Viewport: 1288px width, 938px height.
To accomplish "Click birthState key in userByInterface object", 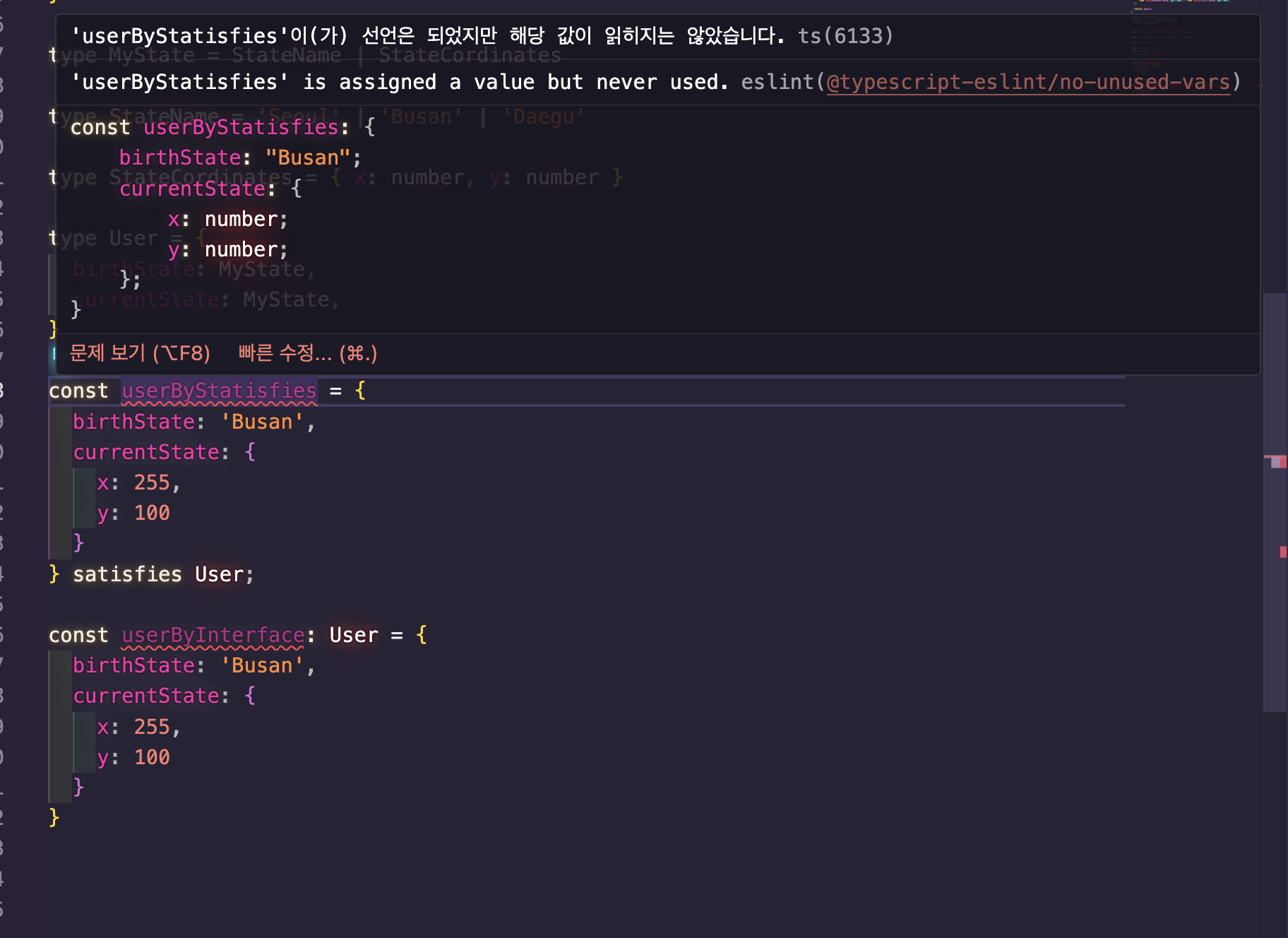I will tap(133, 665).
